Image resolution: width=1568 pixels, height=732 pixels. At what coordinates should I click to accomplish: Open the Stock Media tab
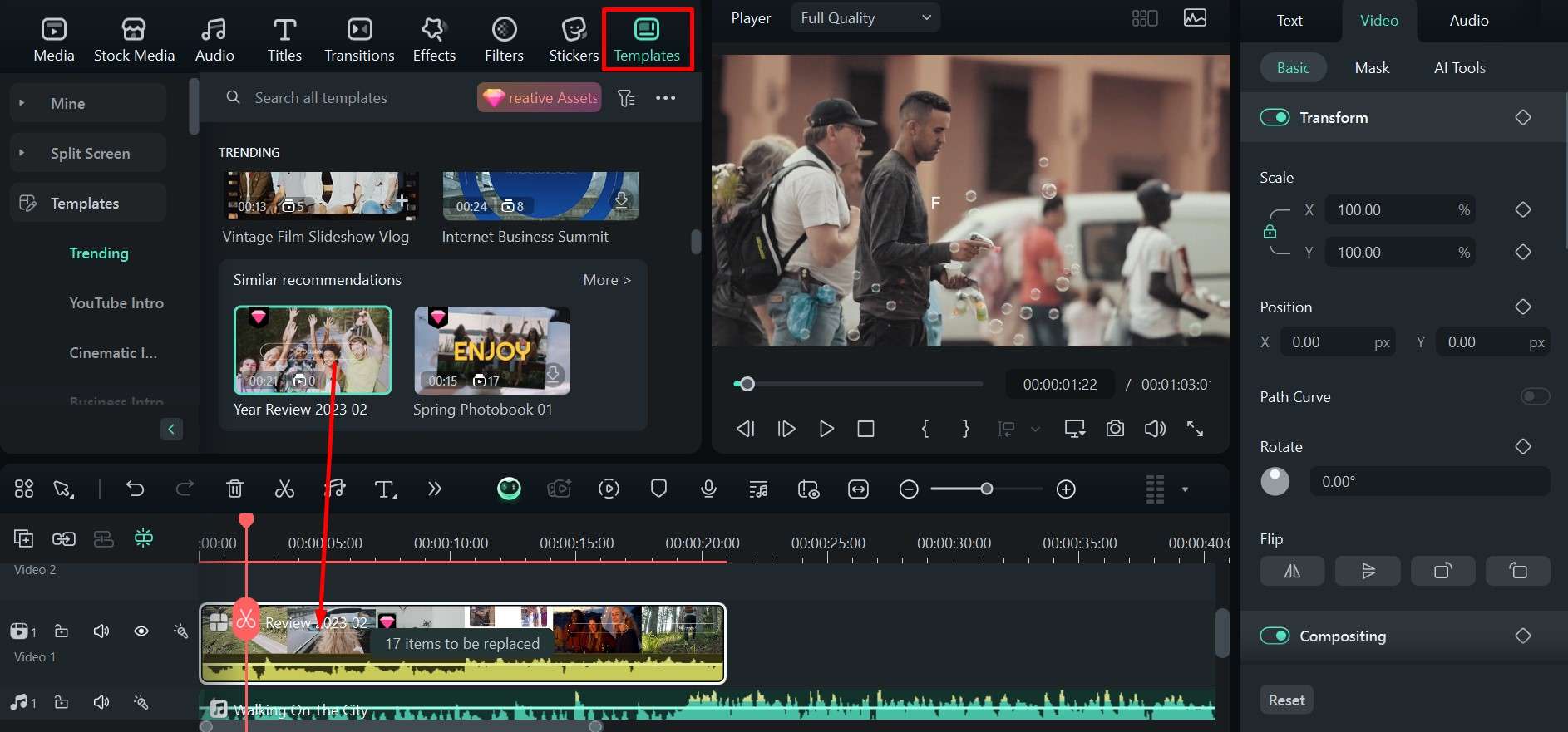134,40
